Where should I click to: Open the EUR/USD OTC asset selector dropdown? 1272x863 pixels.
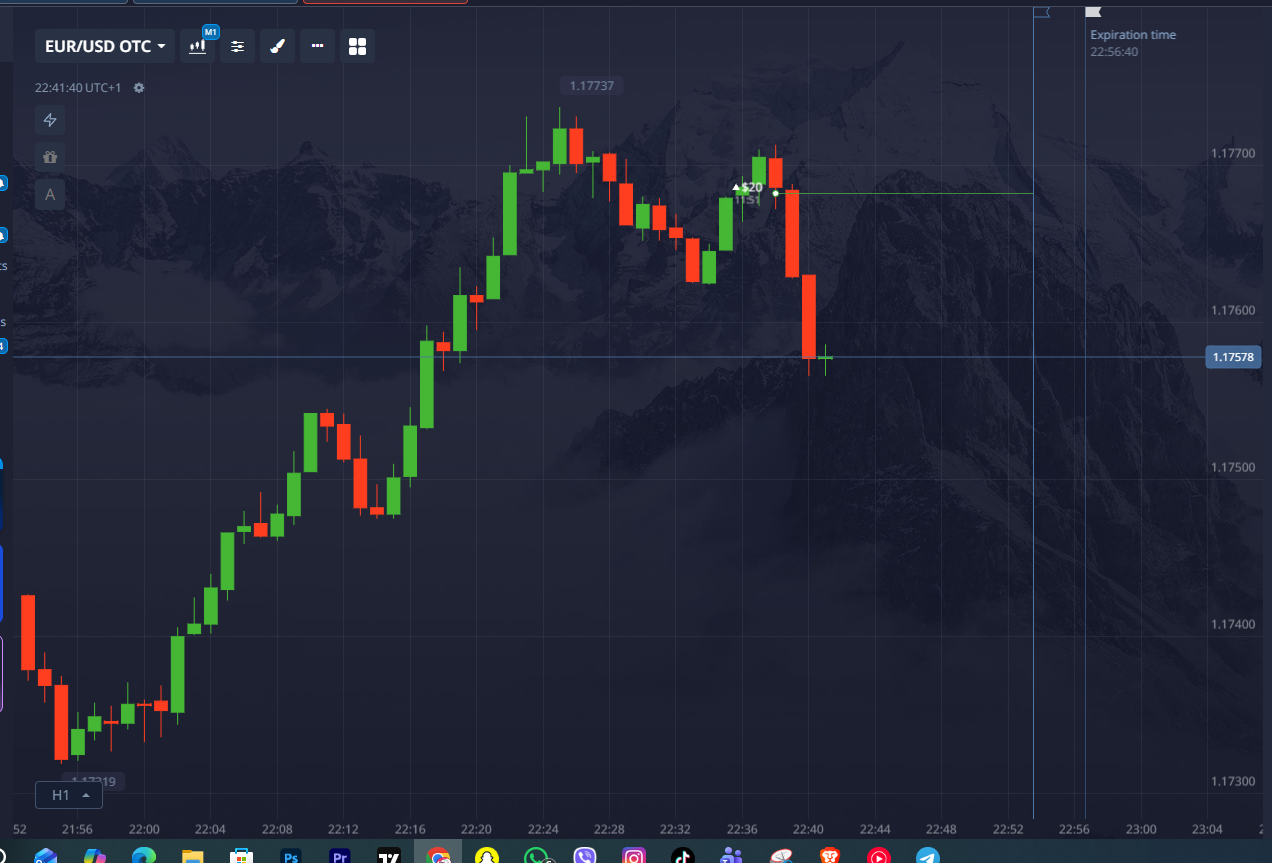pyautogui.click(x=105, y=46)
